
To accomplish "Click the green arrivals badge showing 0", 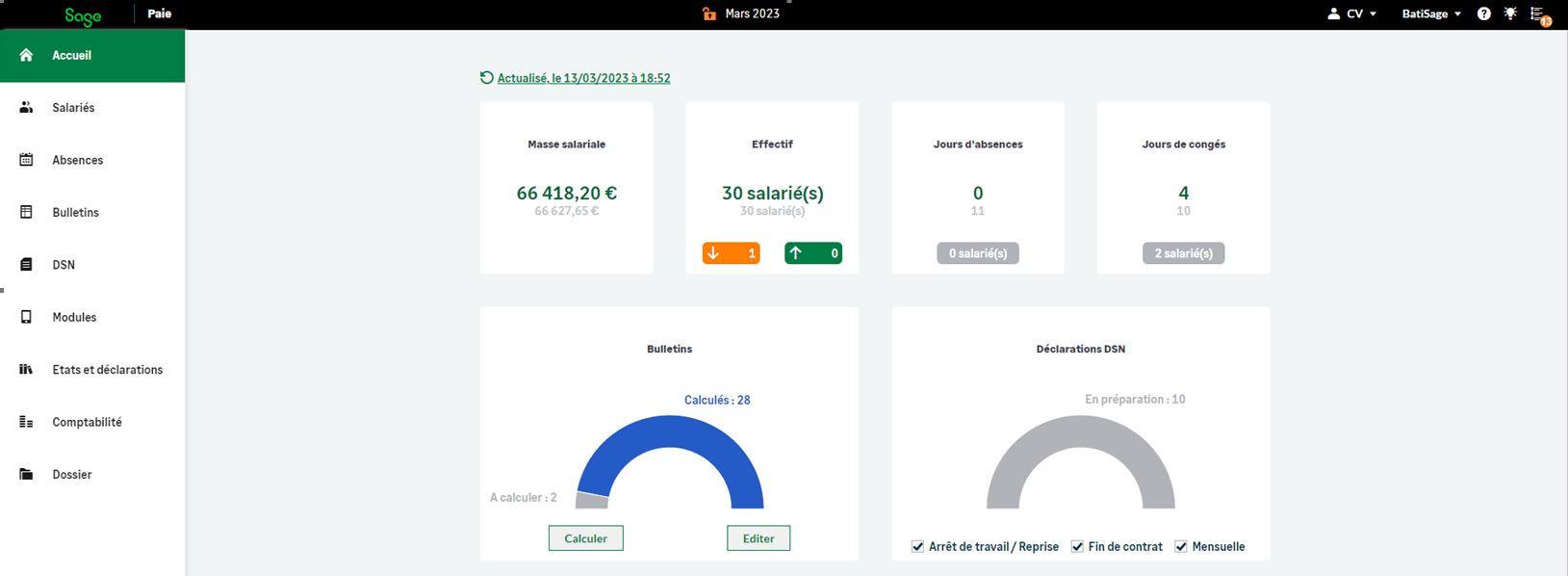I will tap(813, 253).
